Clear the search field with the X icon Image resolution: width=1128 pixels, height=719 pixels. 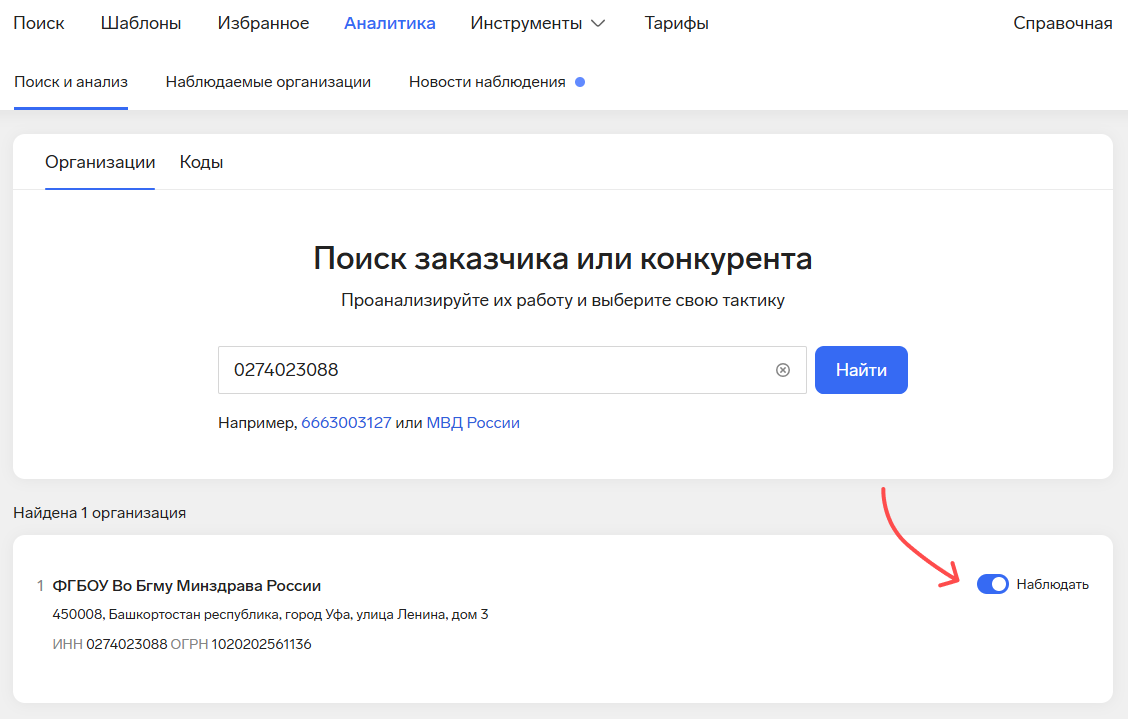(783, 370)
